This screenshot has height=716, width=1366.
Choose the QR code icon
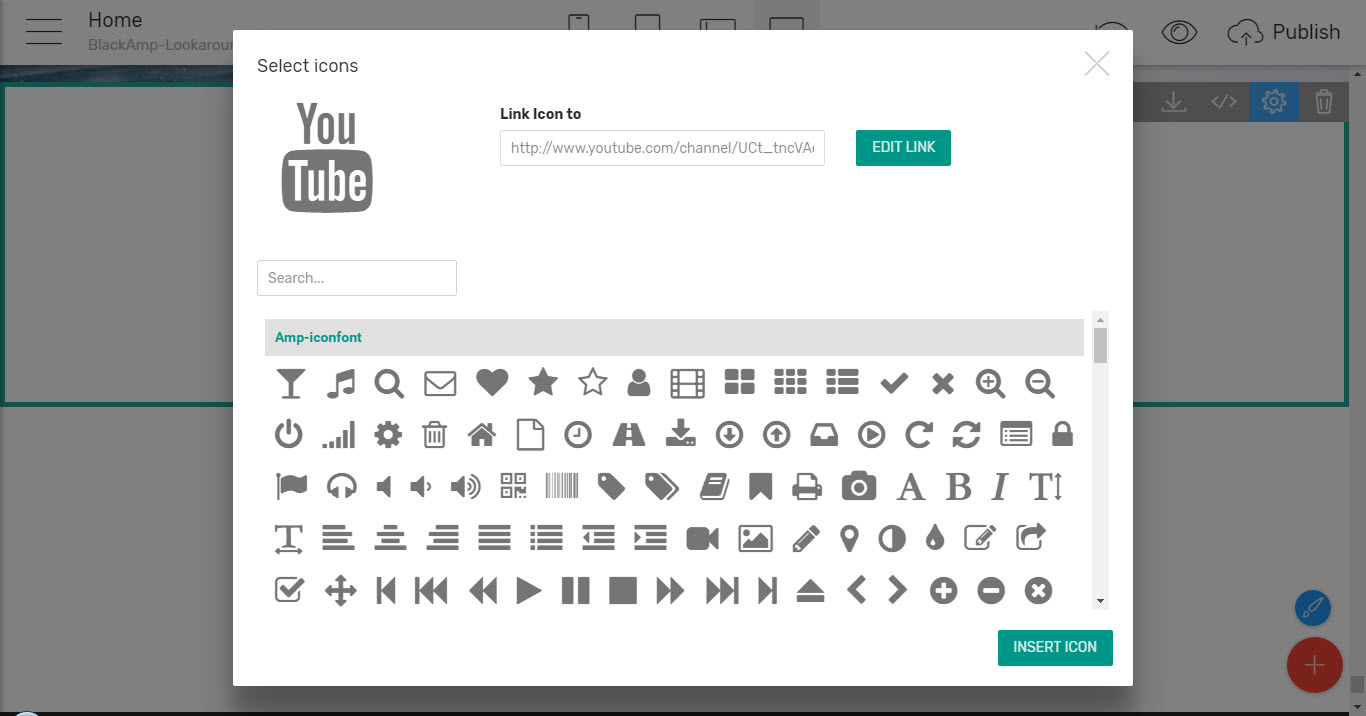(x=513, y=487)
